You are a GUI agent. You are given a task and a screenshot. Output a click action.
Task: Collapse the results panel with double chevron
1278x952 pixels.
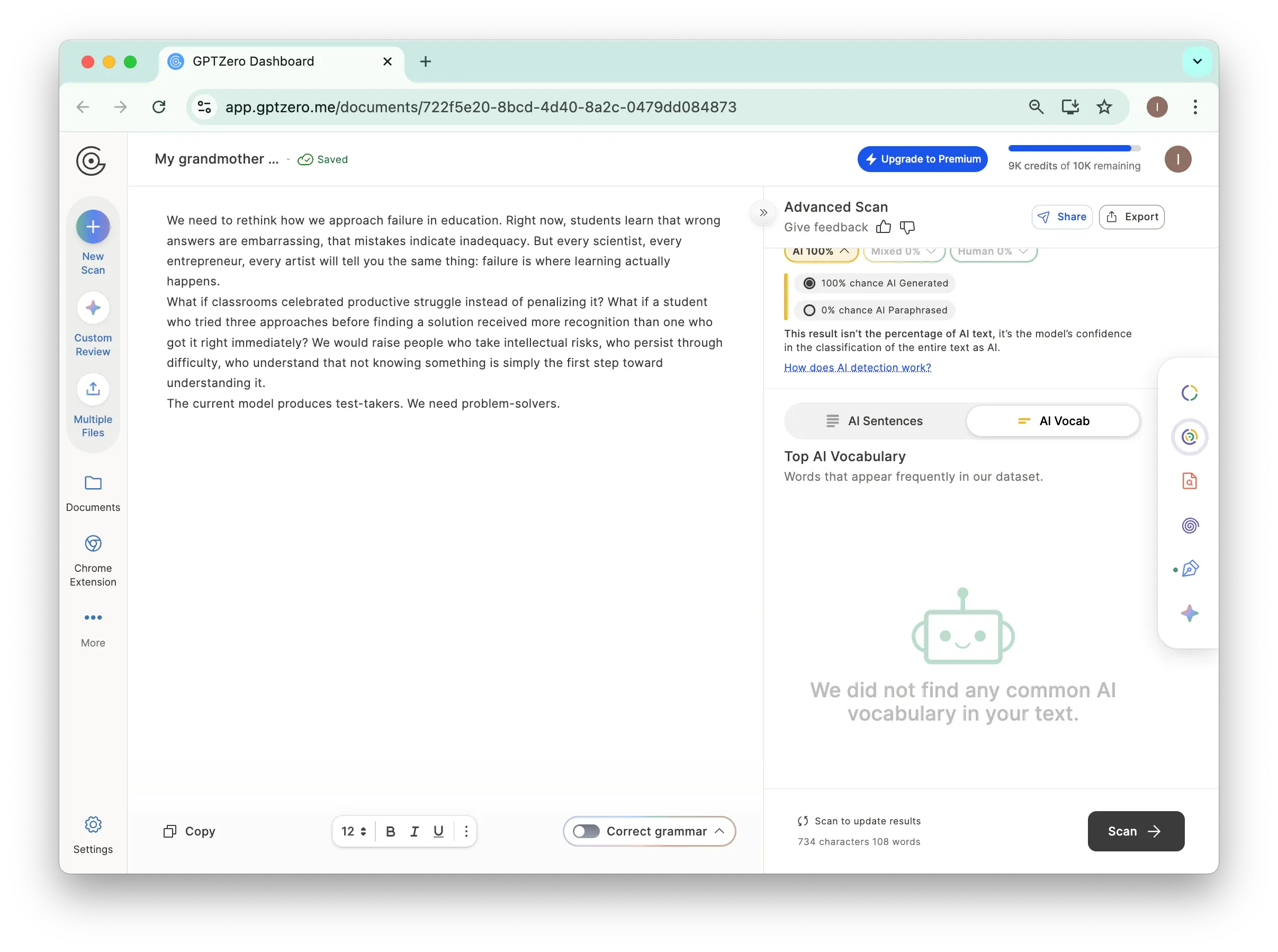click(x=763, y=213)
